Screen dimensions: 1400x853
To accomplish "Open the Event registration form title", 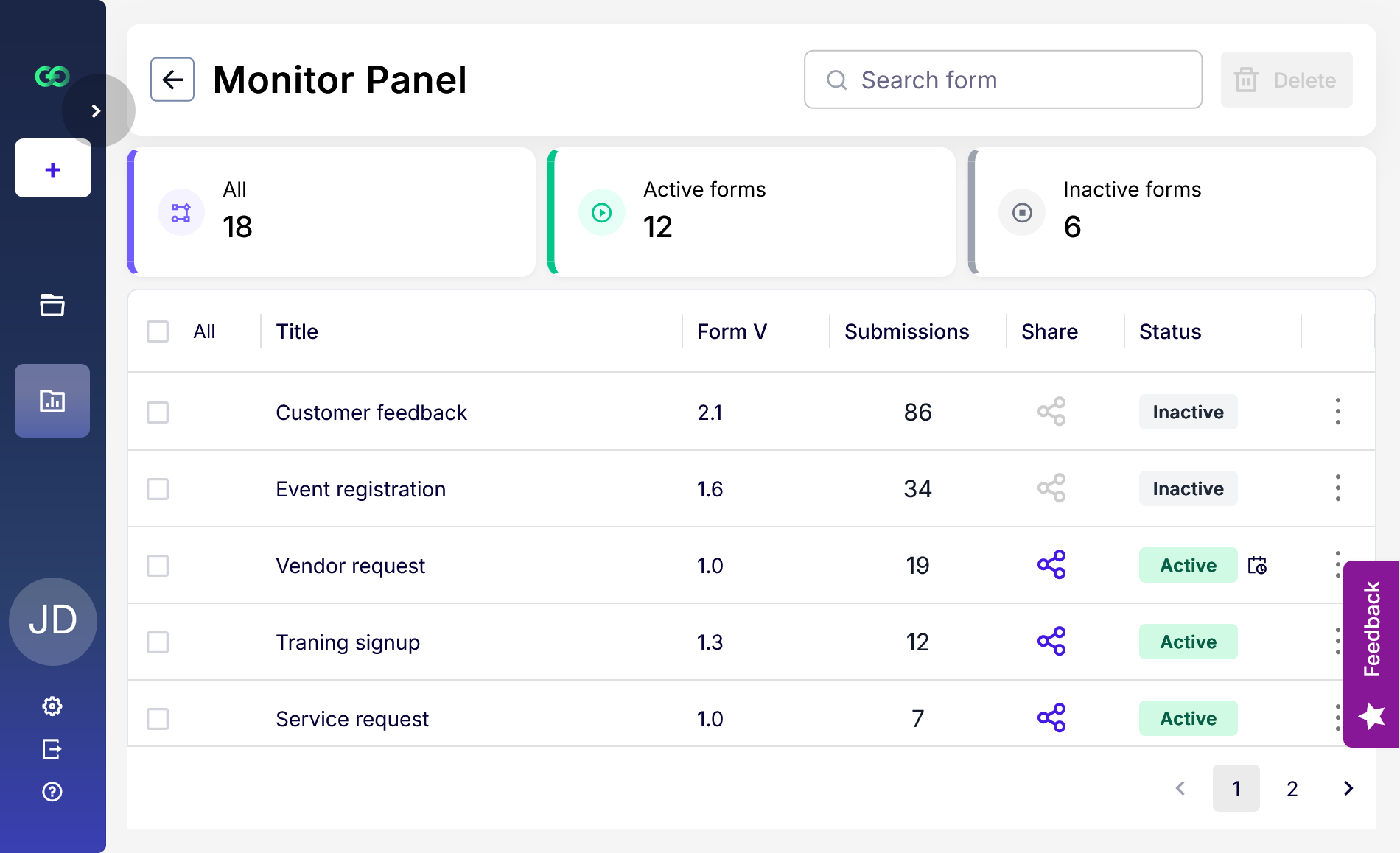I will pyautogui.click(x=361, y=489).
